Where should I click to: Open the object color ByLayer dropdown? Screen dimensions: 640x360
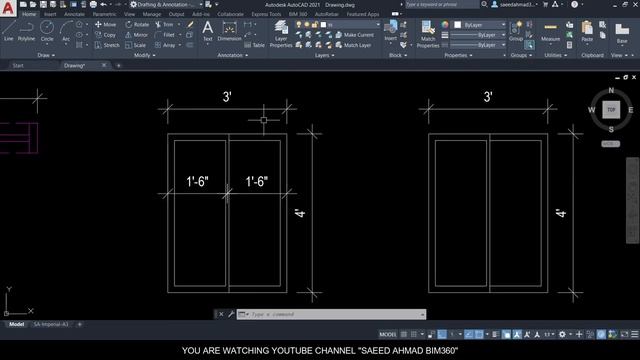click(x=480, y=25)
